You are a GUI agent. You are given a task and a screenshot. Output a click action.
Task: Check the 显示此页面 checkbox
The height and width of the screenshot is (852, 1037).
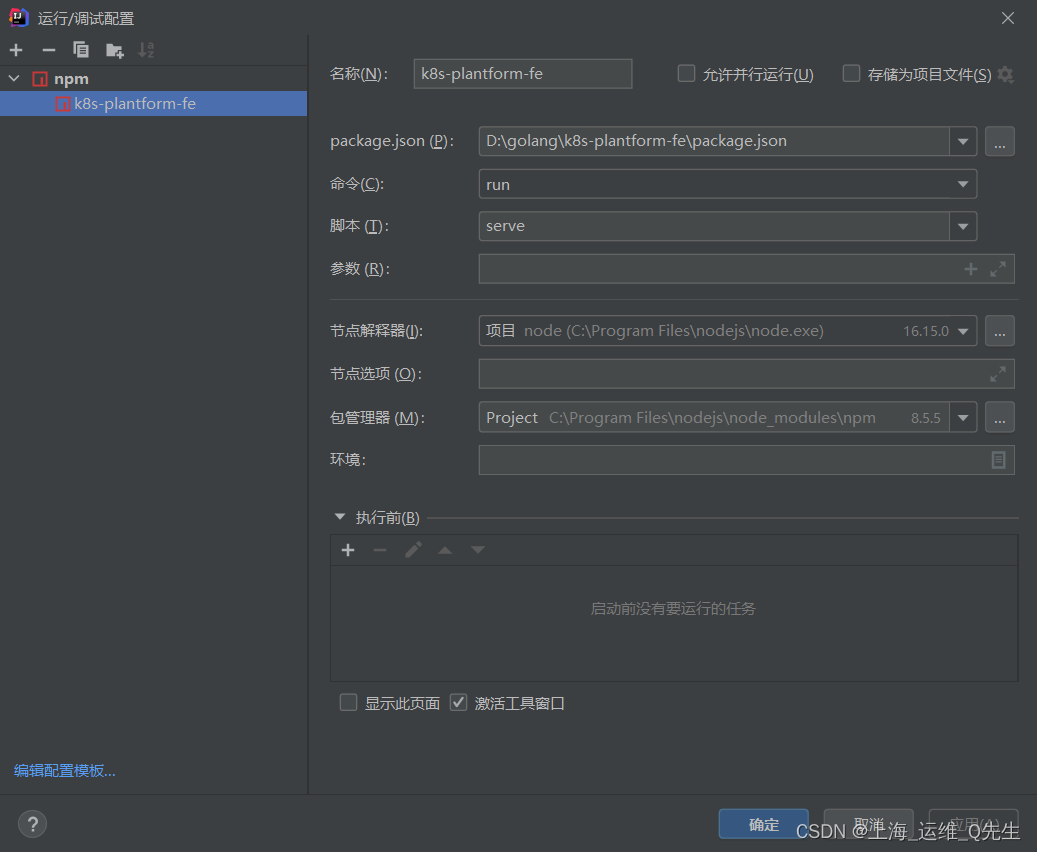tap(348, 702)
